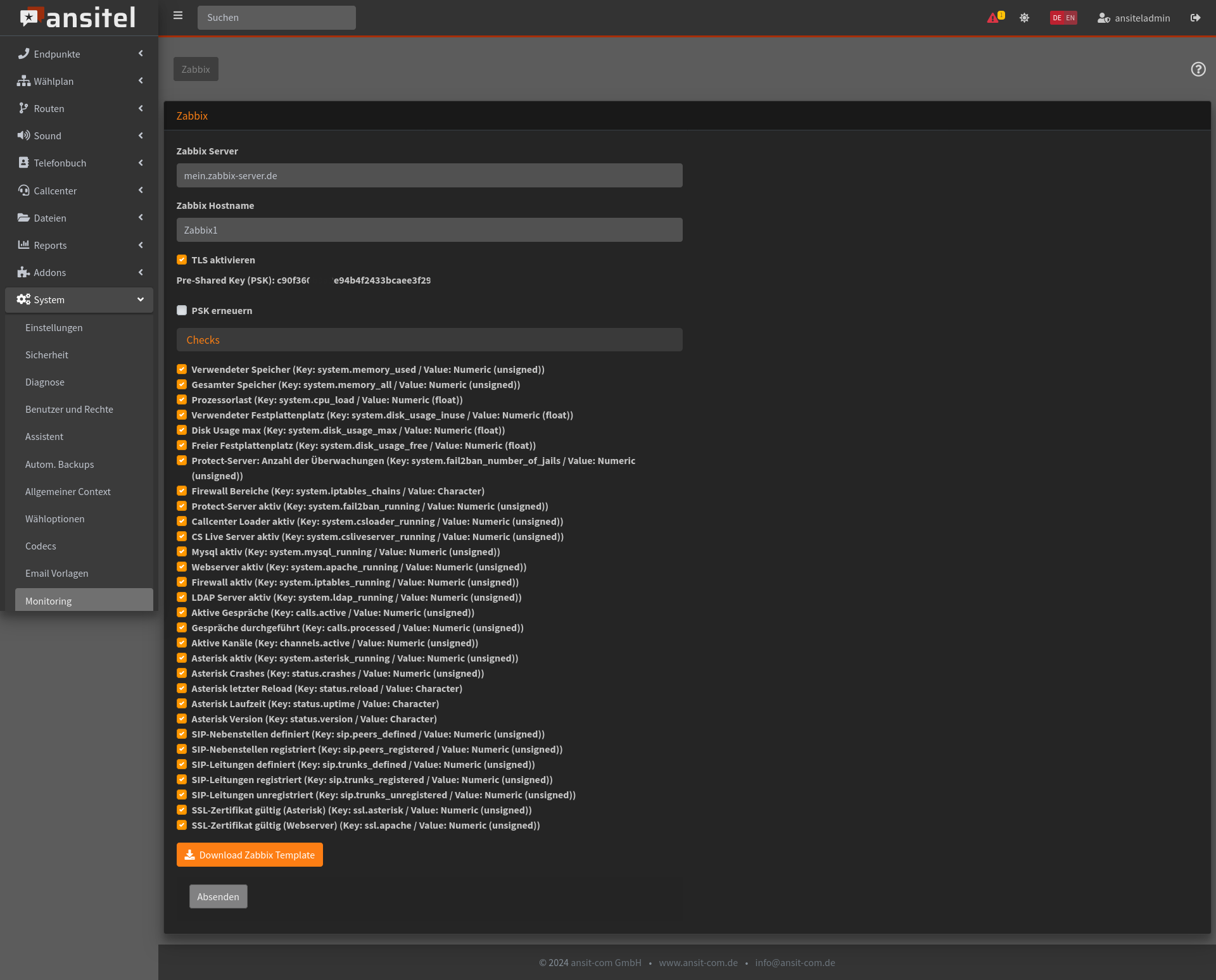Click the ansiteladmin user icon
The width and height of the screenshot is (1216, 980).
tap(1103, 18)
